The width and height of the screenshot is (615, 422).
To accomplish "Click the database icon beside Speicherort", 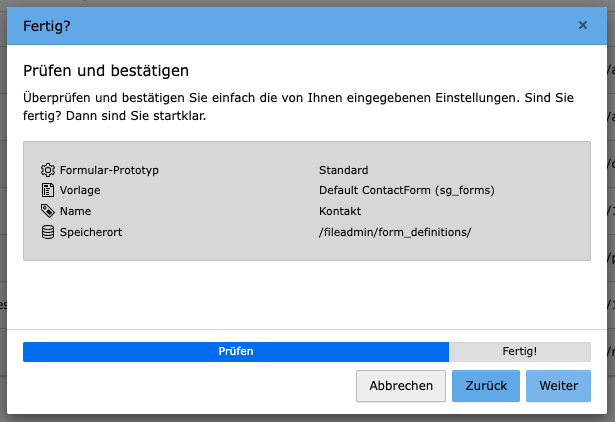I will (48, 232).
